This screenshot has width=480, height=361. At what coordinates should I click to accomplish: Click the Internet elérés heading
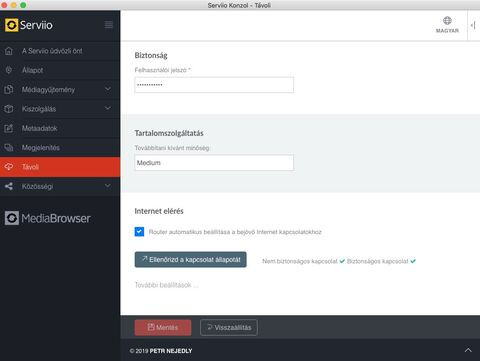coord(159,211)
